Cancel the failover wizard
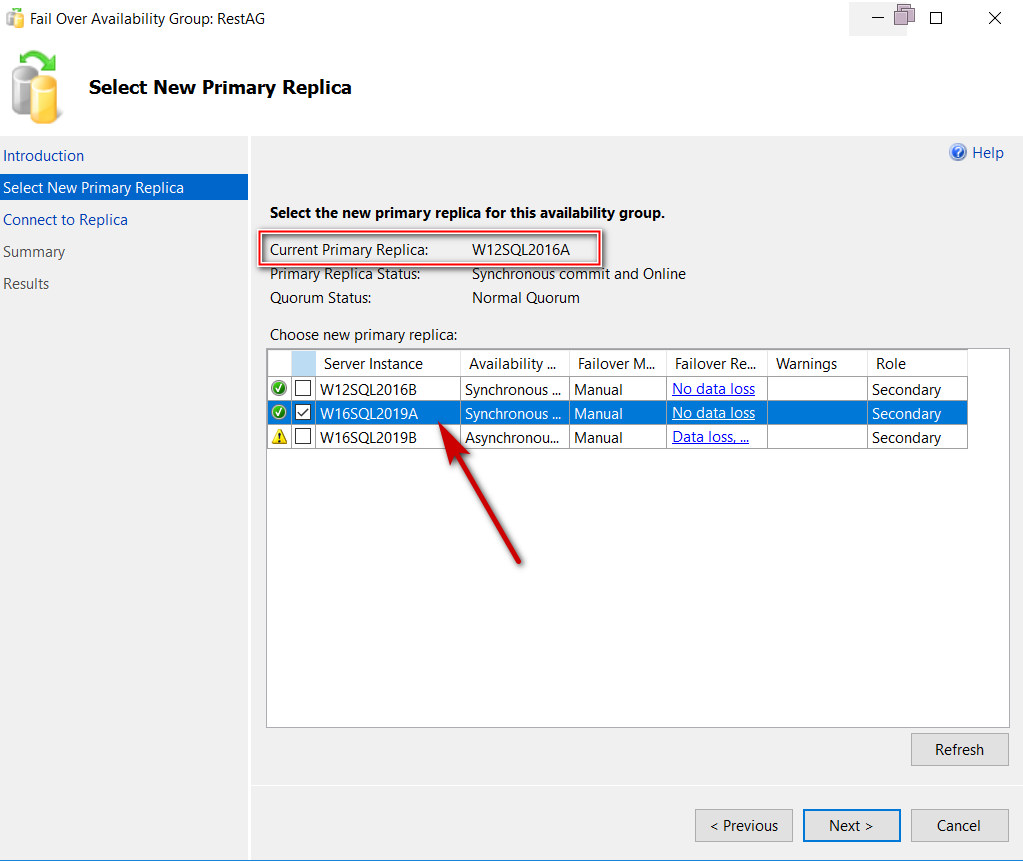Image resolution: width=1023 pixels, height=862 pixels. point(959,826)
